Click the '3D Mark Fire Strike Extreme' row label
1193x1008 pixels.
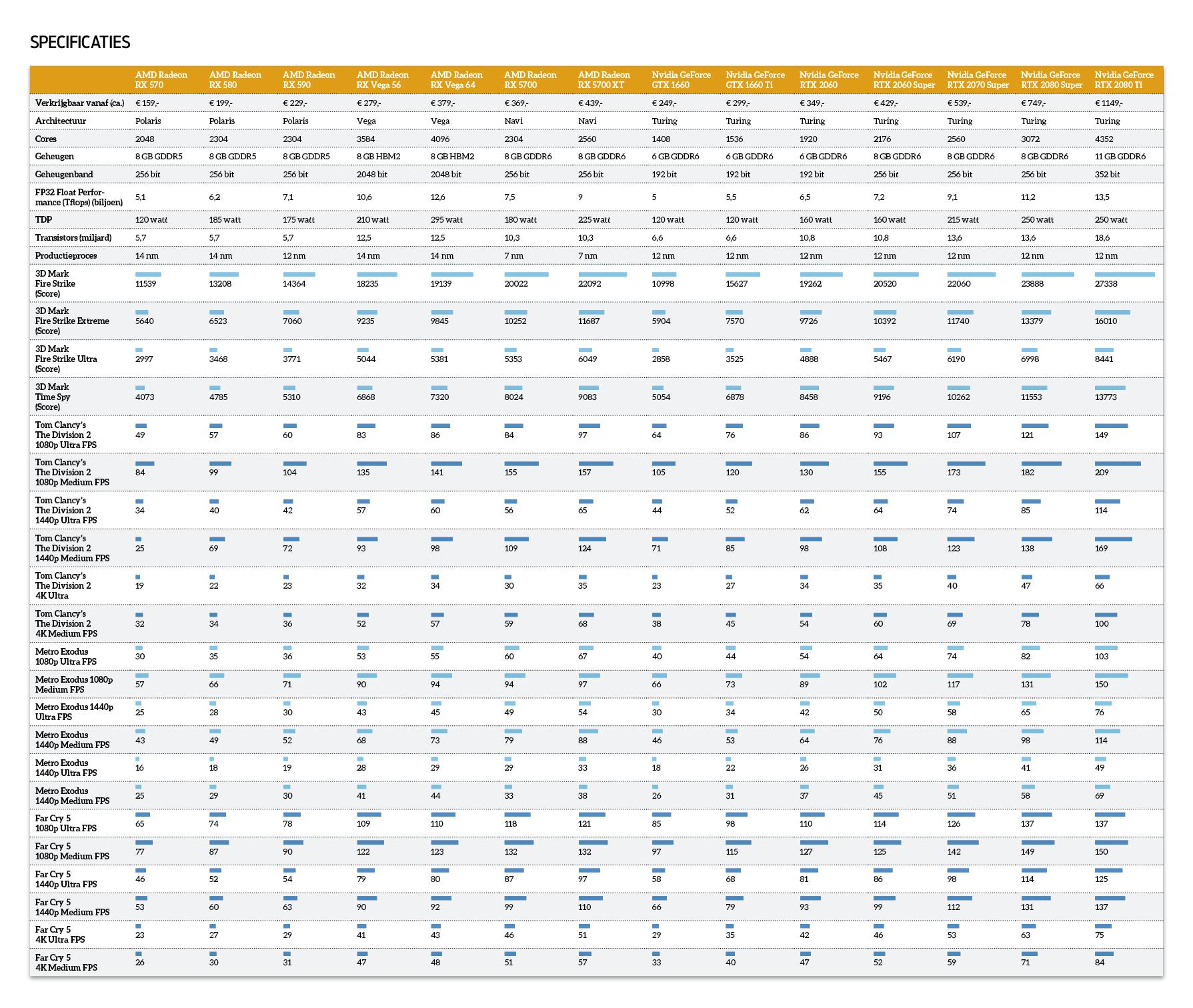[72, 321]
